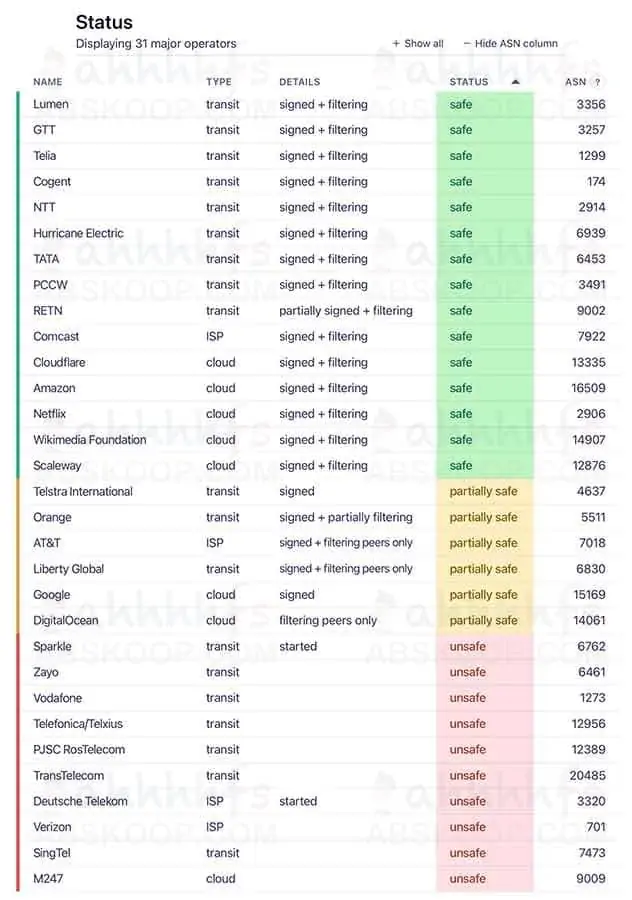Click the green safe status for Netflix

coord(461,414)
